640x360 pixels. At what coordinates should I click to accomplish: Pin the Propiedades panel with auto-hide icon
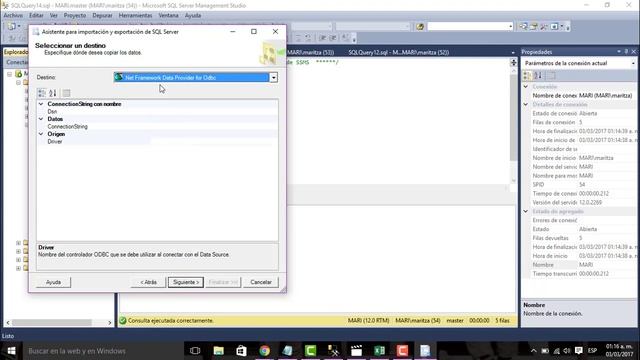[x=626, y=52]
